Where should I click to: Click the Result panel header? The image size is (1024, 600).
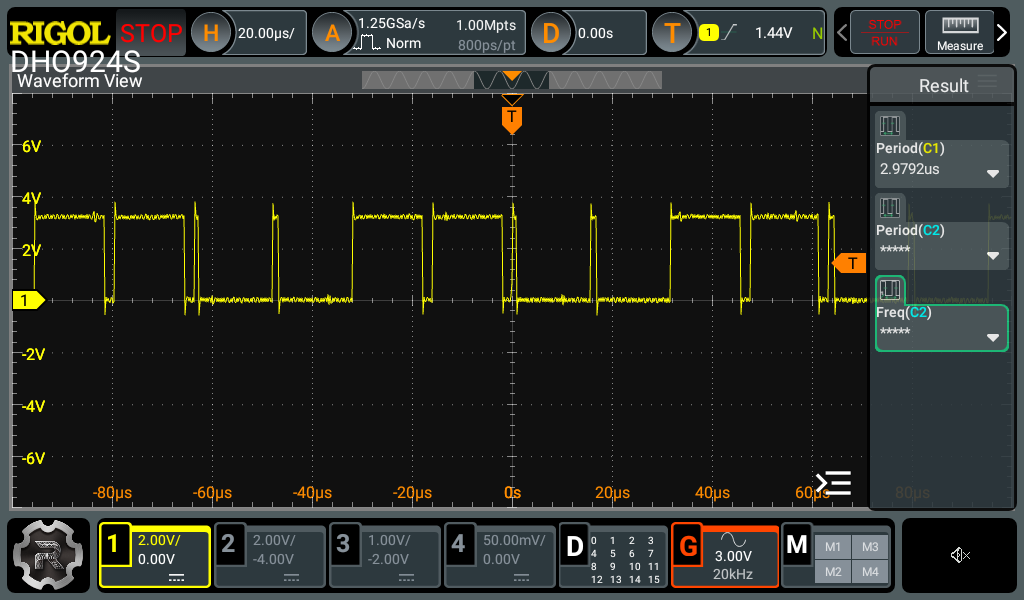coord(943,86)
